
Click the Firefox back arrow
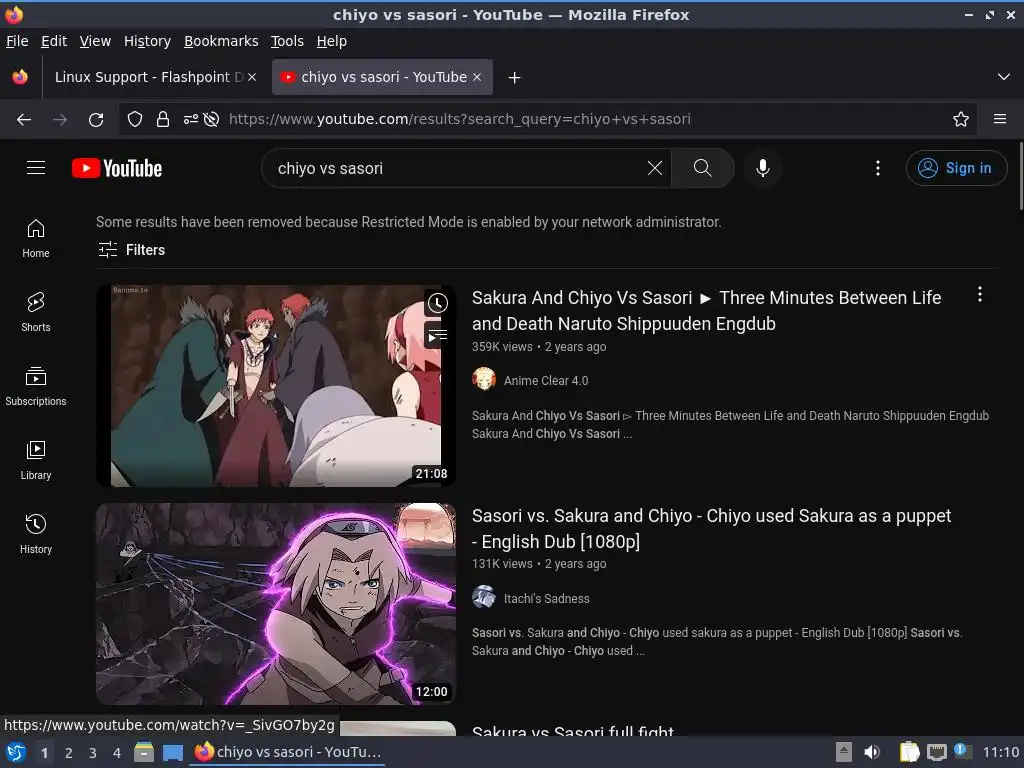point(24,119)
